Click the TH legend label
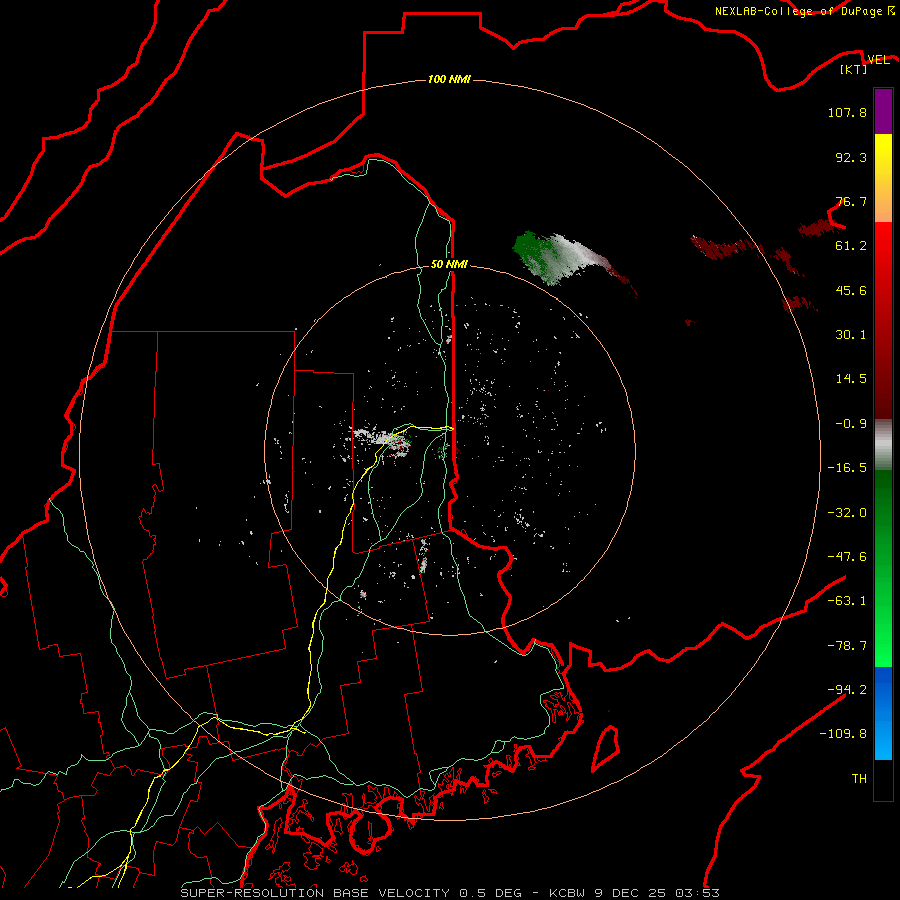Image resolution: width=900 pixels, height=900 pixels. [859, 779]
